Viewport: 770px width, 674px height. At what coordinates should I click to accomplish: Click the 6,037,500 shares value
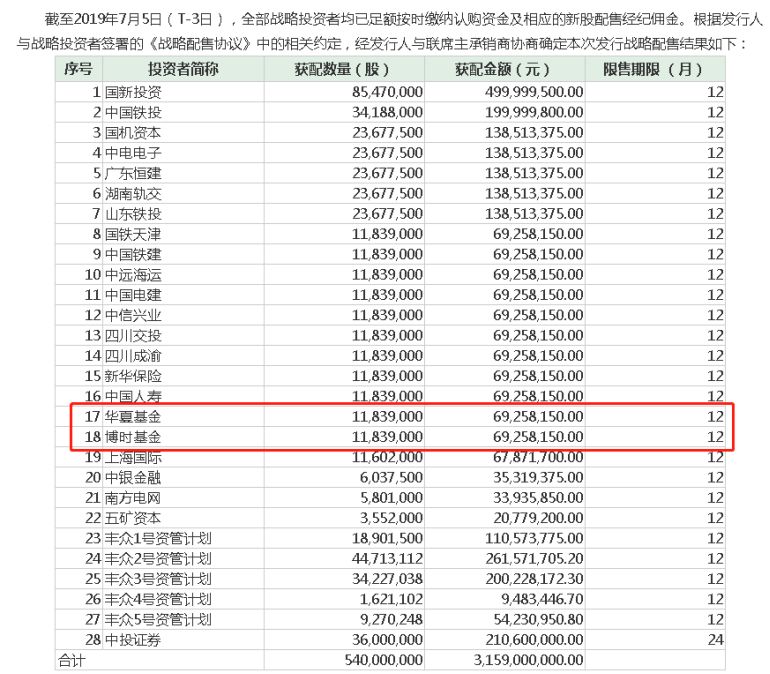(391, 477)
